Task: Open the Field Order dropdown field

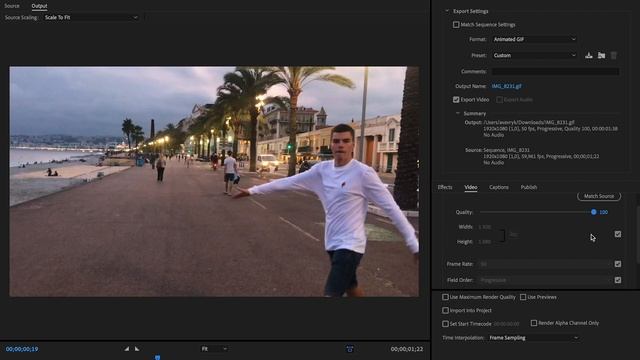Action: (x=545, y=280)
